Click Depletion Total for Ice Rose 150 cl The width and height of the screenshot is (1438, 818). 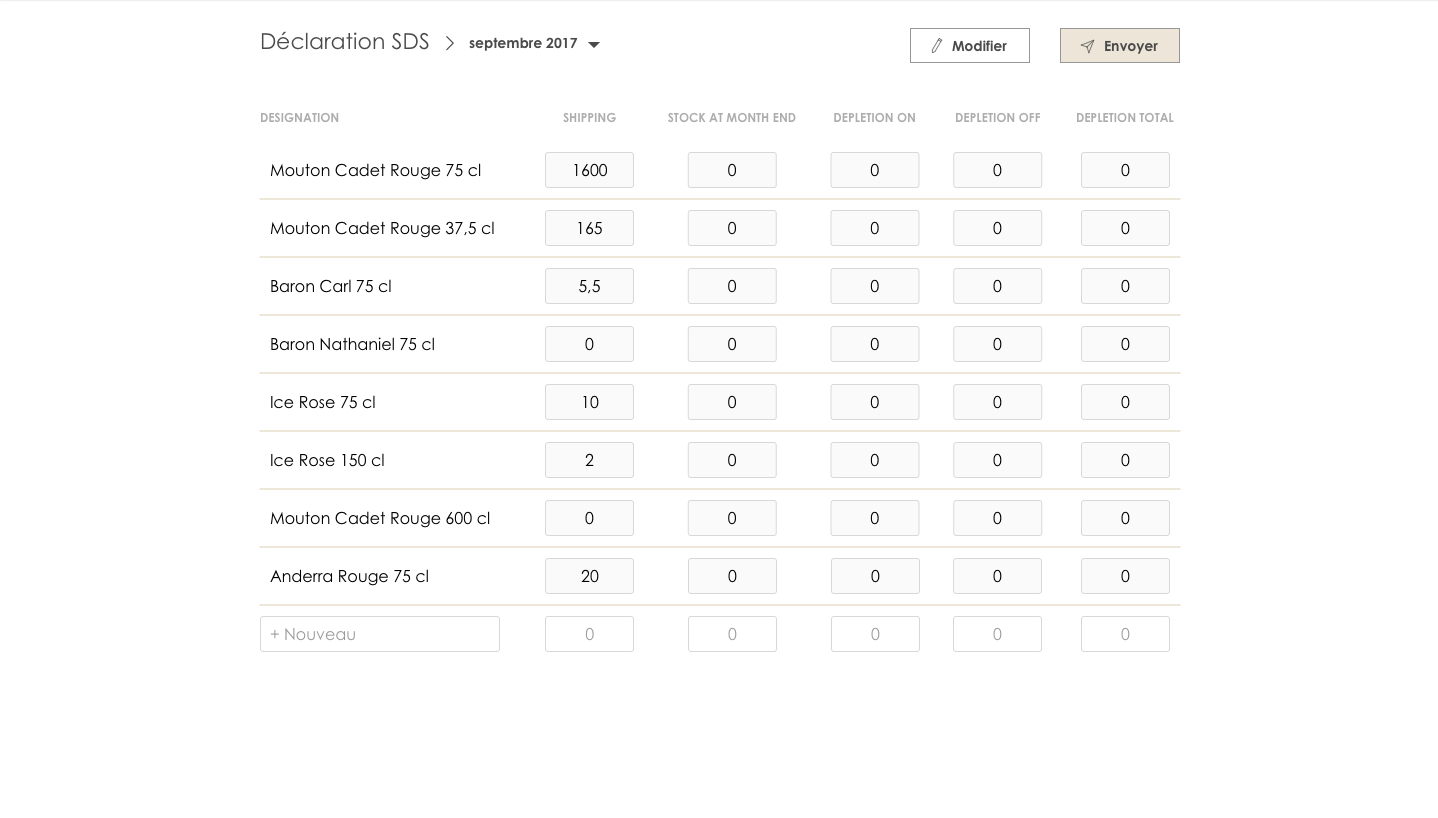(1125, 460)
